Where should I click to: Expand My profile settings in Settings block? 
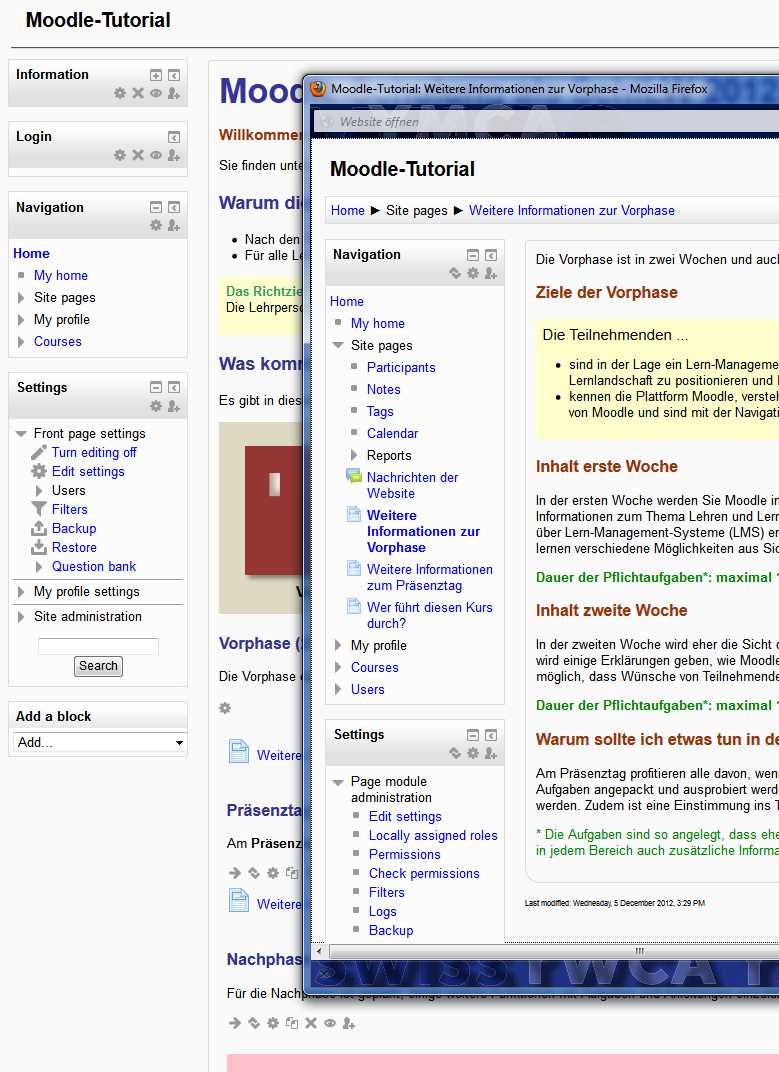click(x=21, y=591)
